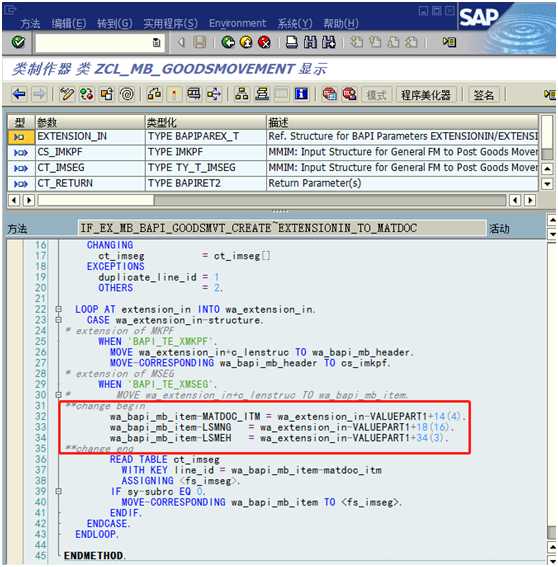
Task: Click the Display Object List hierarchy icon
Action: point(241,95)
